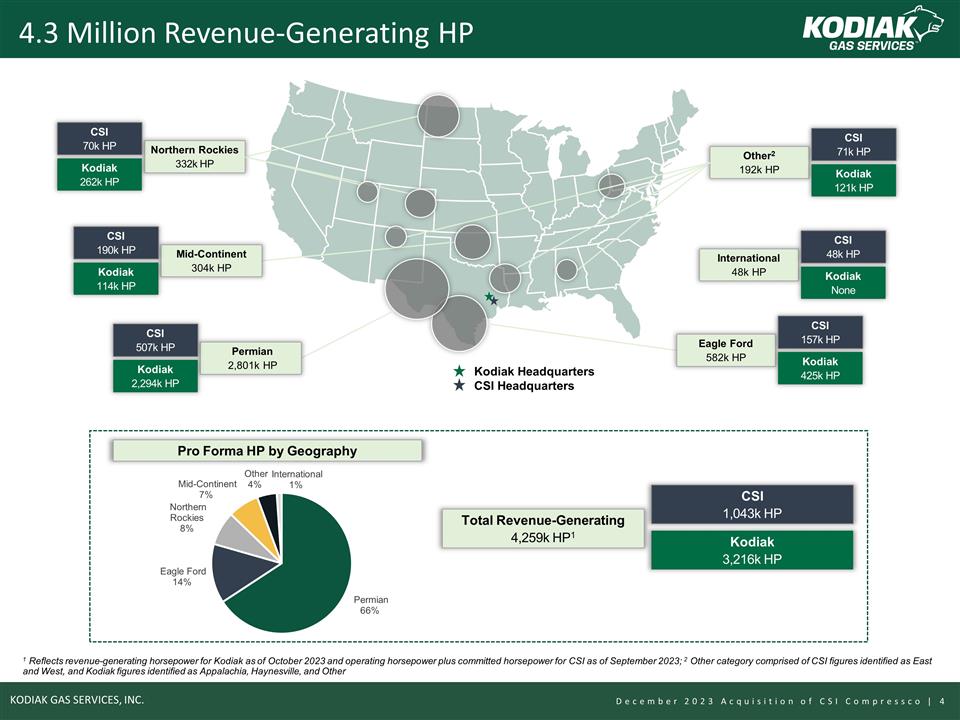The width and height of the screenshot is (960, 720).
Task: Select the largest bubble over West Texas
Action: click(x=417, y=288)
